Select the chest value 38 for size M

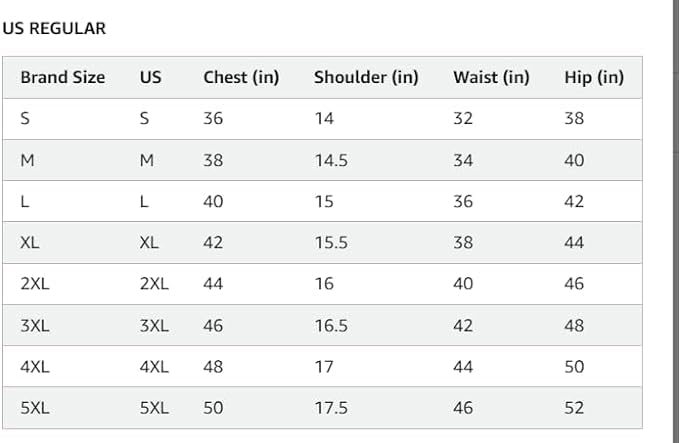(x=213, y=160)
